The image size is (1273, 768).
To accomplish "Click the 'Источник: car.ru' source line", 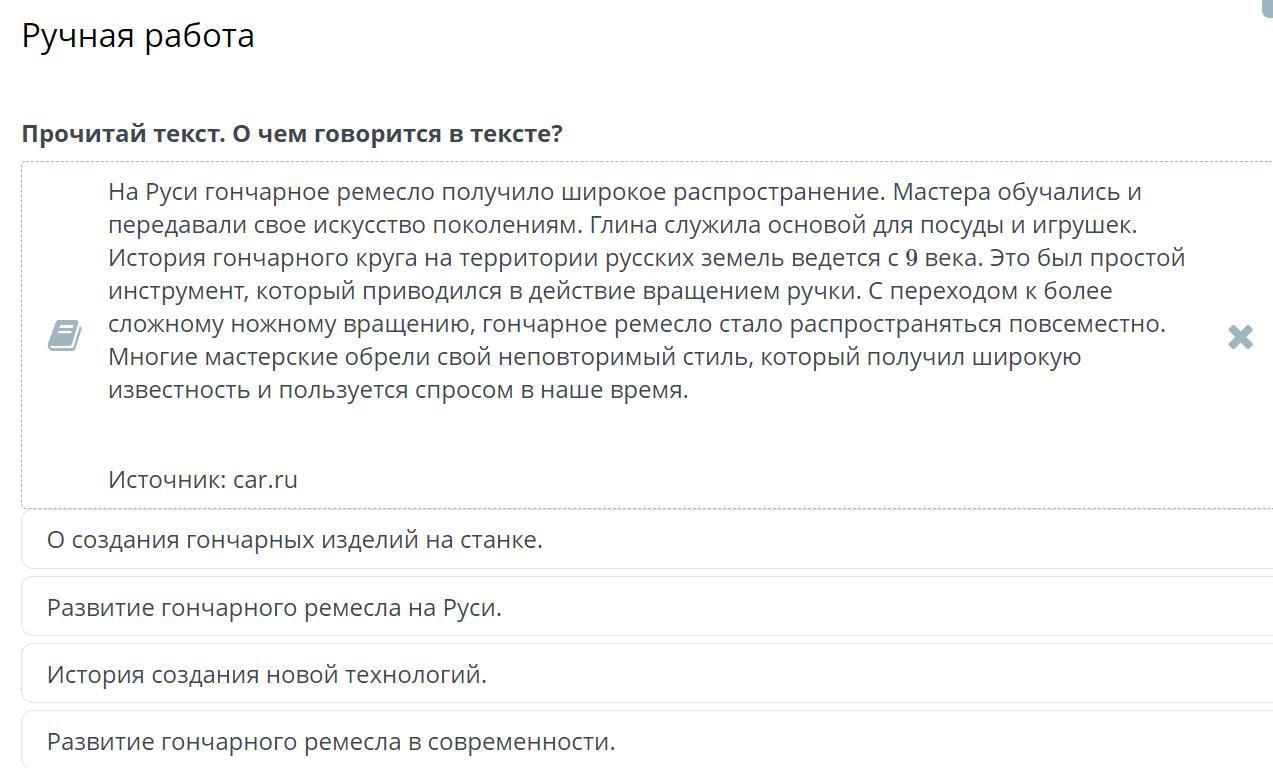I will click(203, 479).
